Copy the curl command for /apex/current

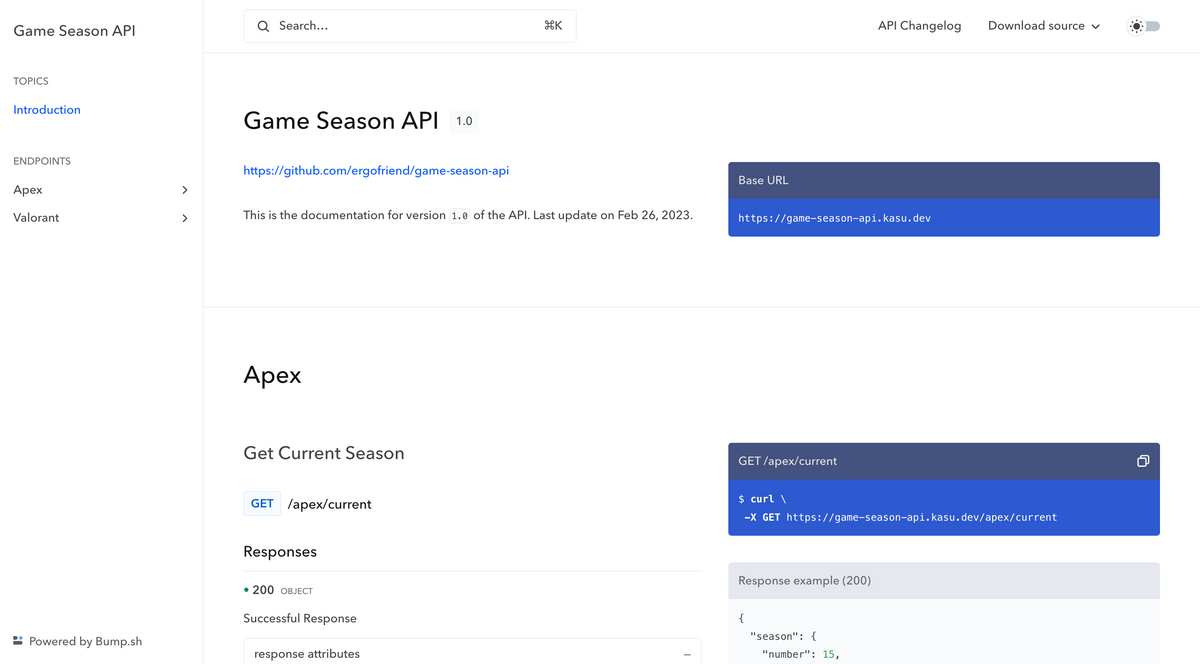click(x=1143, y=461)
